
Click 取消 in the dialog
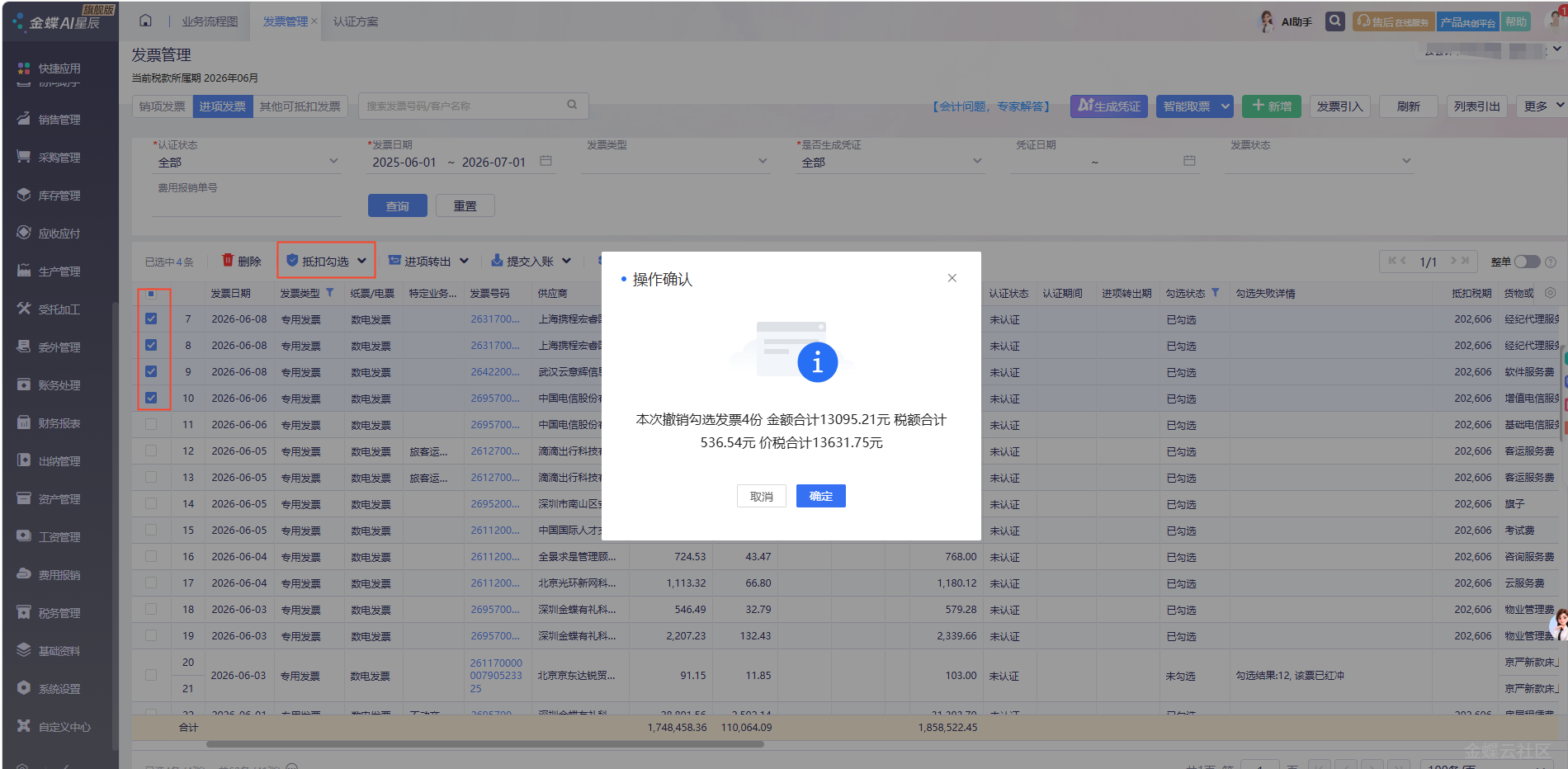pos(761,496)
